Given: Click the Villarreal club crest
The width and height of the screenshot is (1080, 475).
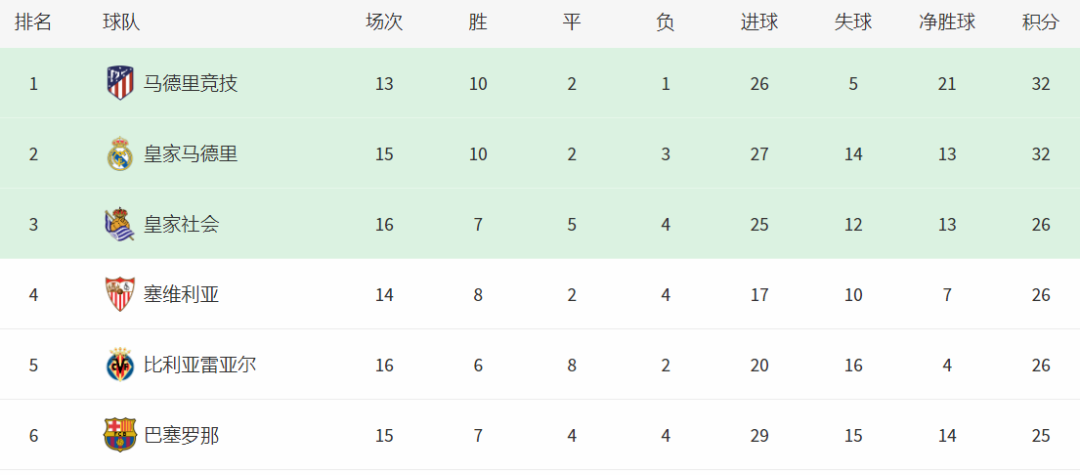Looking at the screenshot, I should pos(120,365).
